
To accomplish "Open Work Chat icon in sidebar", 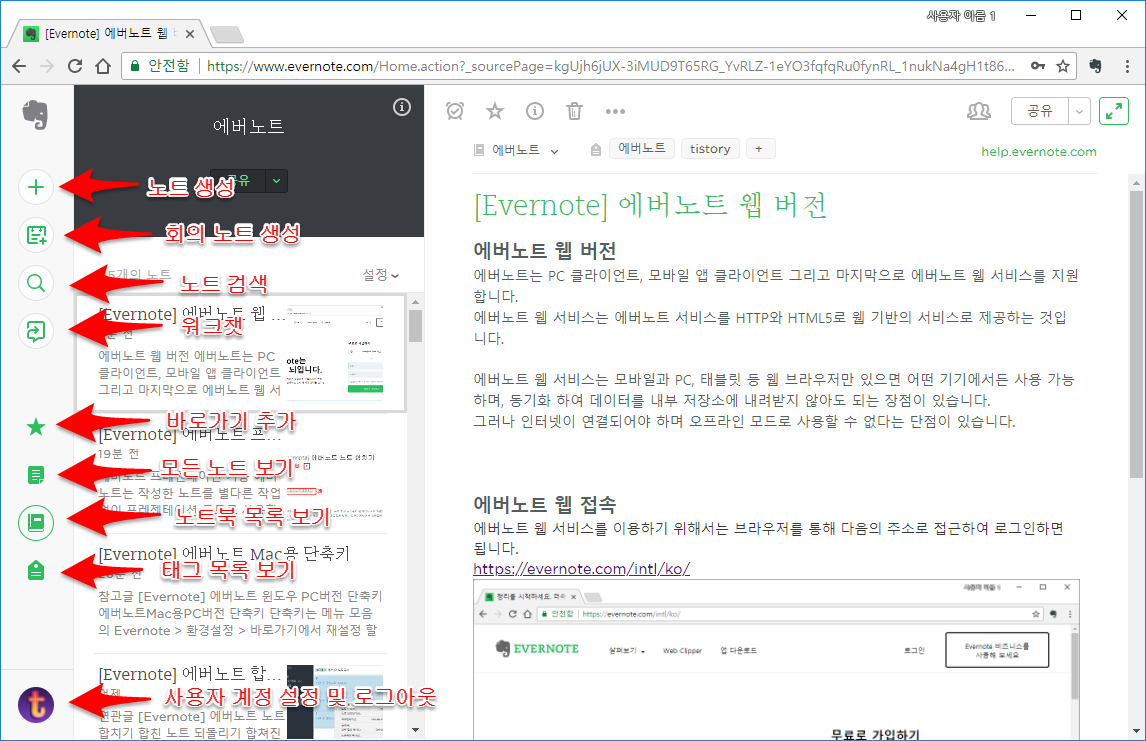I will [36, 331].
